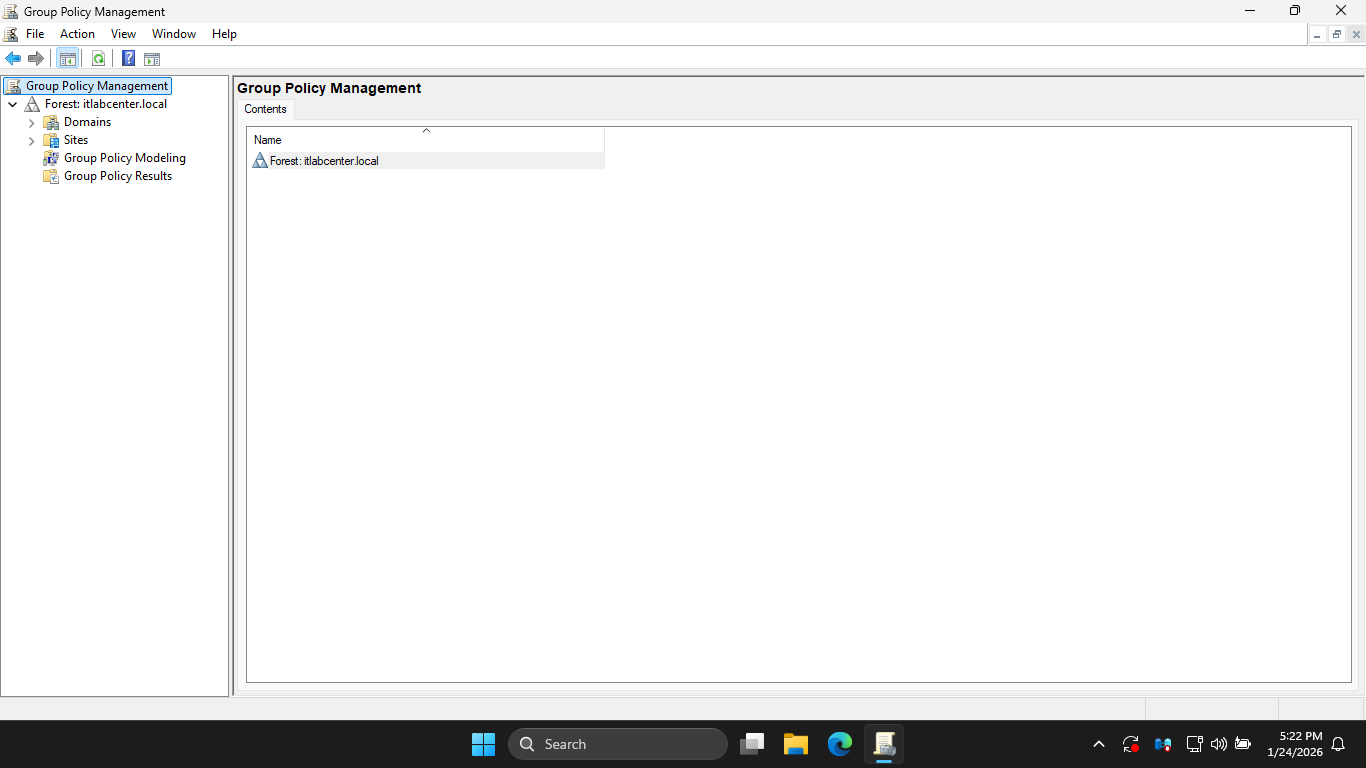Viewport: 1366px width, 768px height.
Task: Open Help using the blue question mark icon
Action: 128,59
